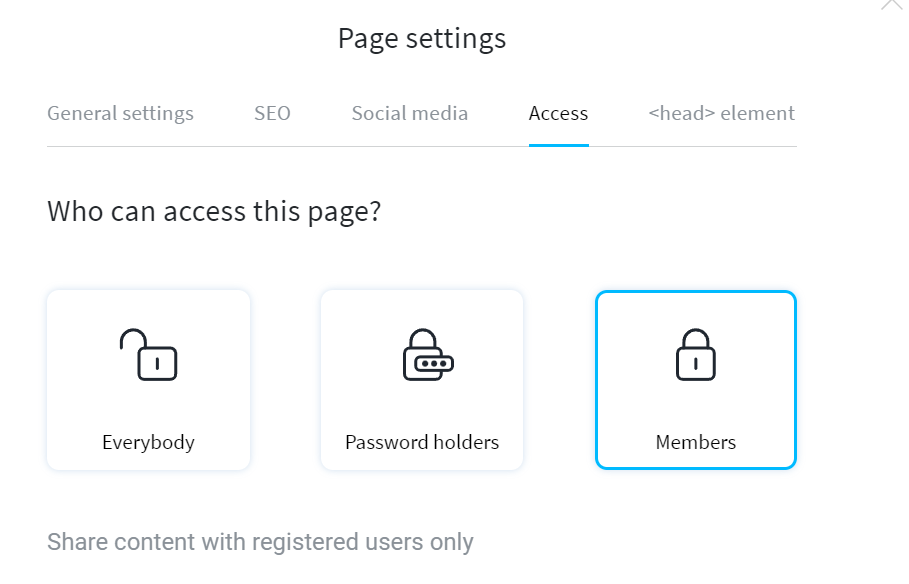Switch to the SEO tab
The image size is (909, 584).
click(x=272, y=113)
